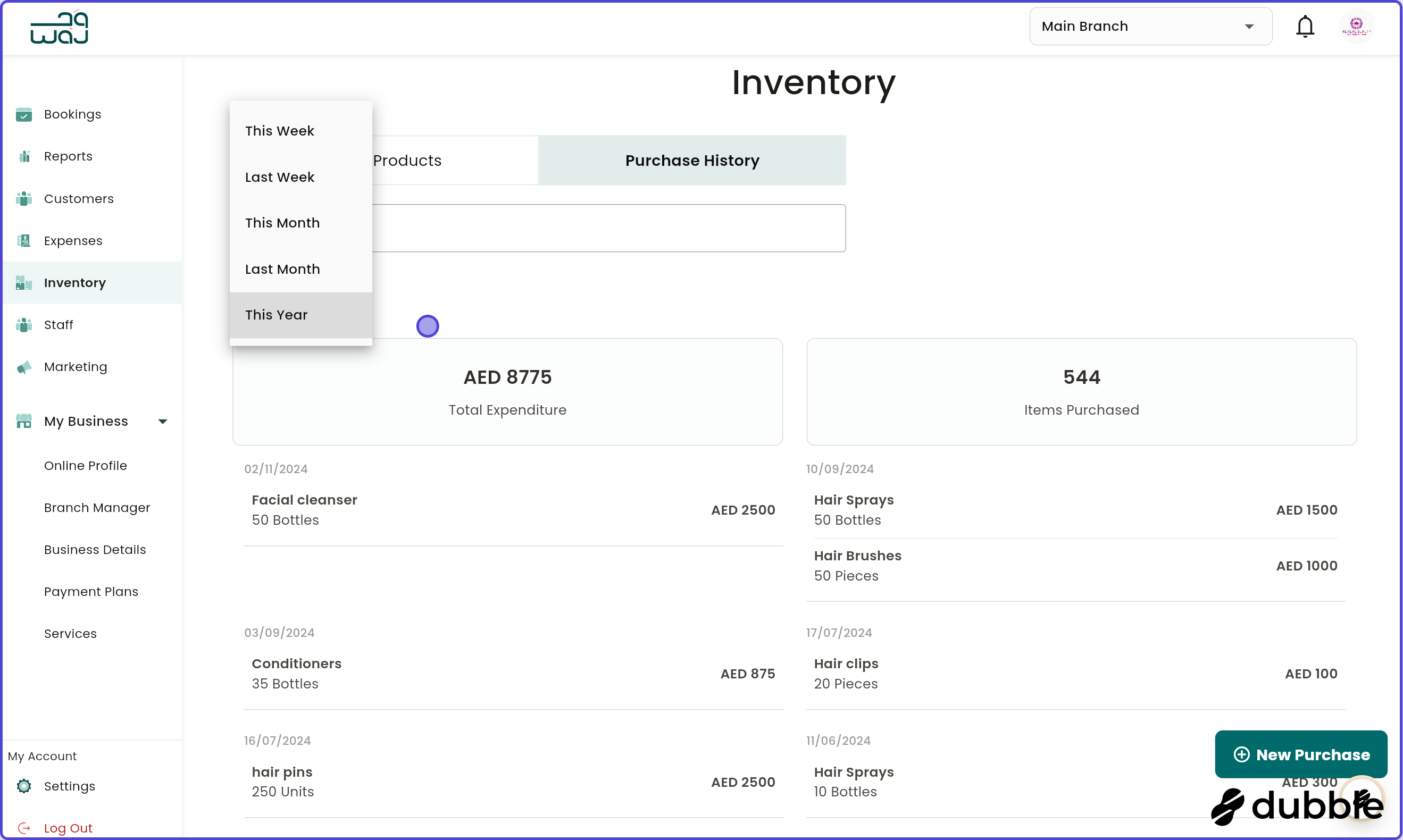Open notifications with the bell icon
Screen dimensions: 1403x840
click(x=1305, y=26)
